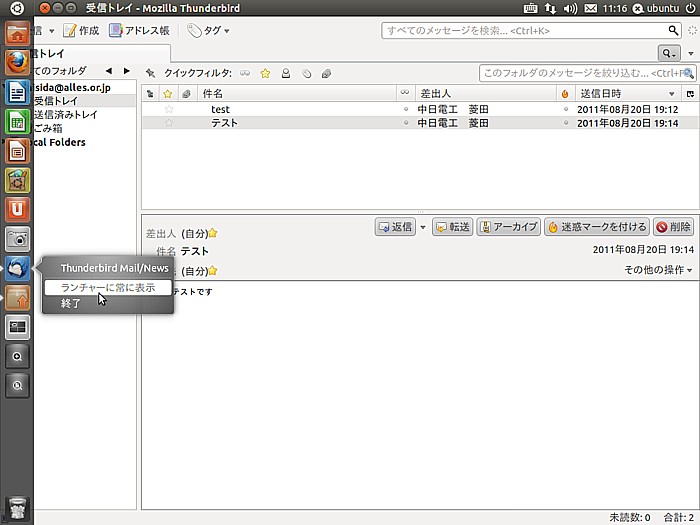Open LibreOffice Calc launcher icon
The image size is (700, 525).
(x=17, y=121)
